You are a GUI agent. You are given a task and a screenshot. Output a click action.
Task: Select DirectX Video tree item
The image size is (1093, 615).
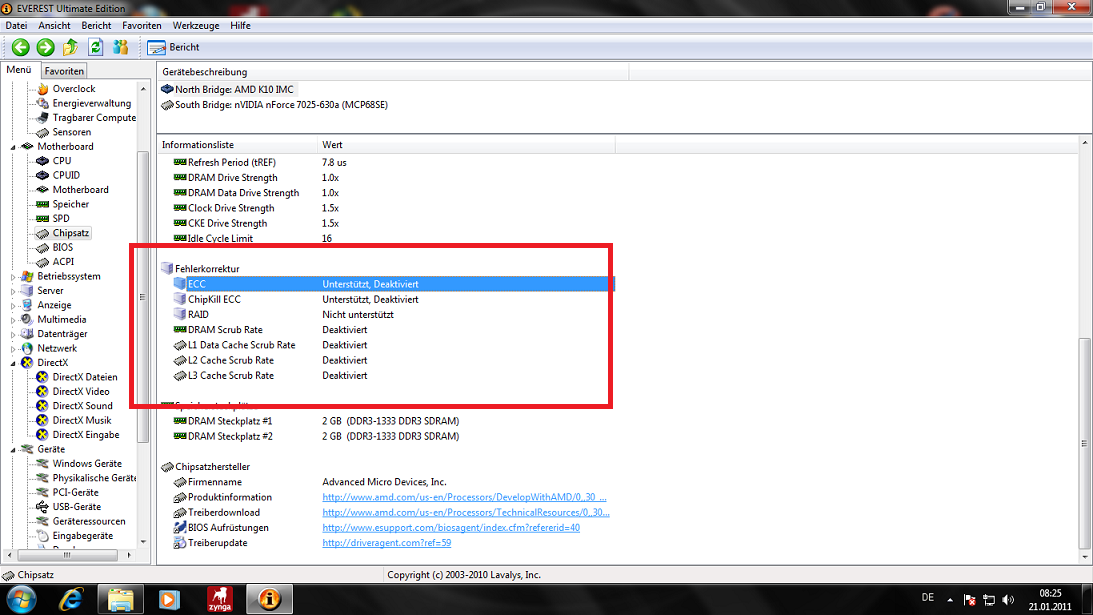(81, 392)
